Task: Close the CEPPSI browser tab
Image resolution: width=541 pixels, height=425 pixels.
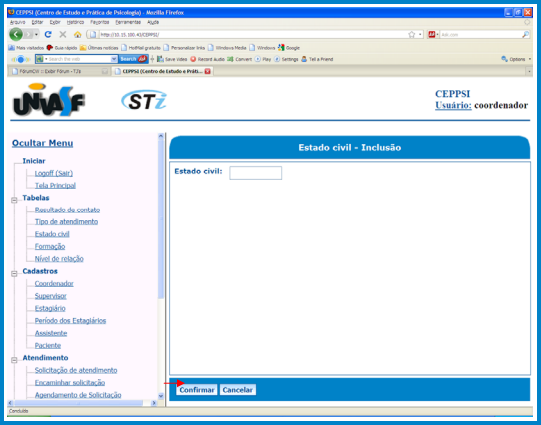Action: 207,71
